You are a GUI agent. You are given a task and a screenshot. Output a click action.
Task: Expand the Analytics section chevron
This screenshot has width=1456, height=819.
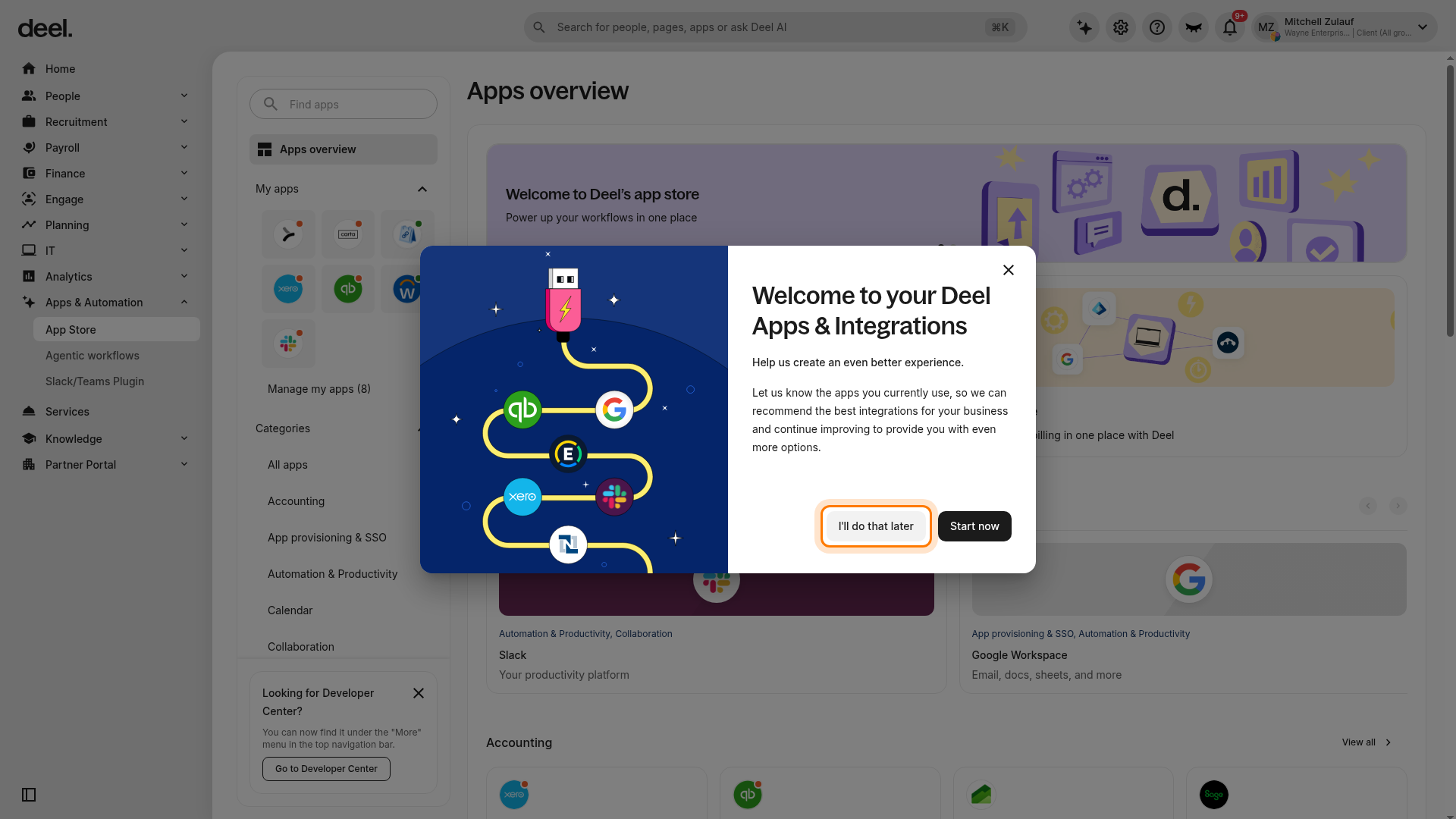point(184,276)
